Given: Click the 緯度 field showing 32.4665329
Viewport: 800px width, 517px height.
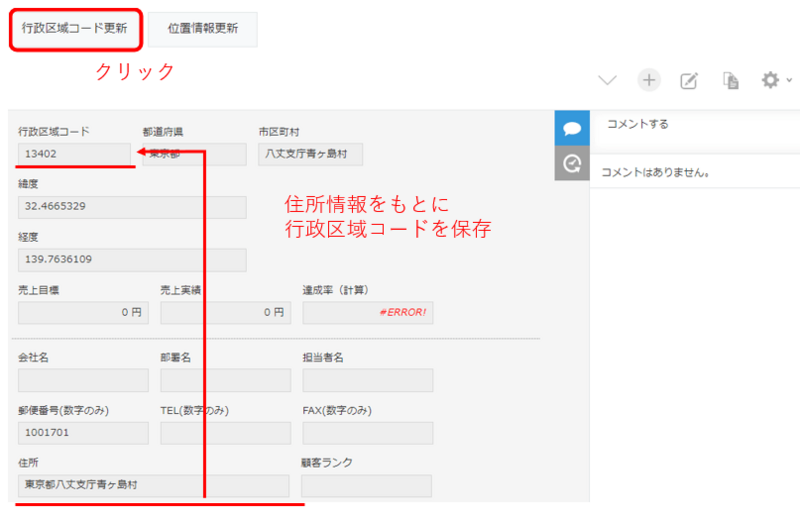Looking at the screenshot, I should 132,207.
